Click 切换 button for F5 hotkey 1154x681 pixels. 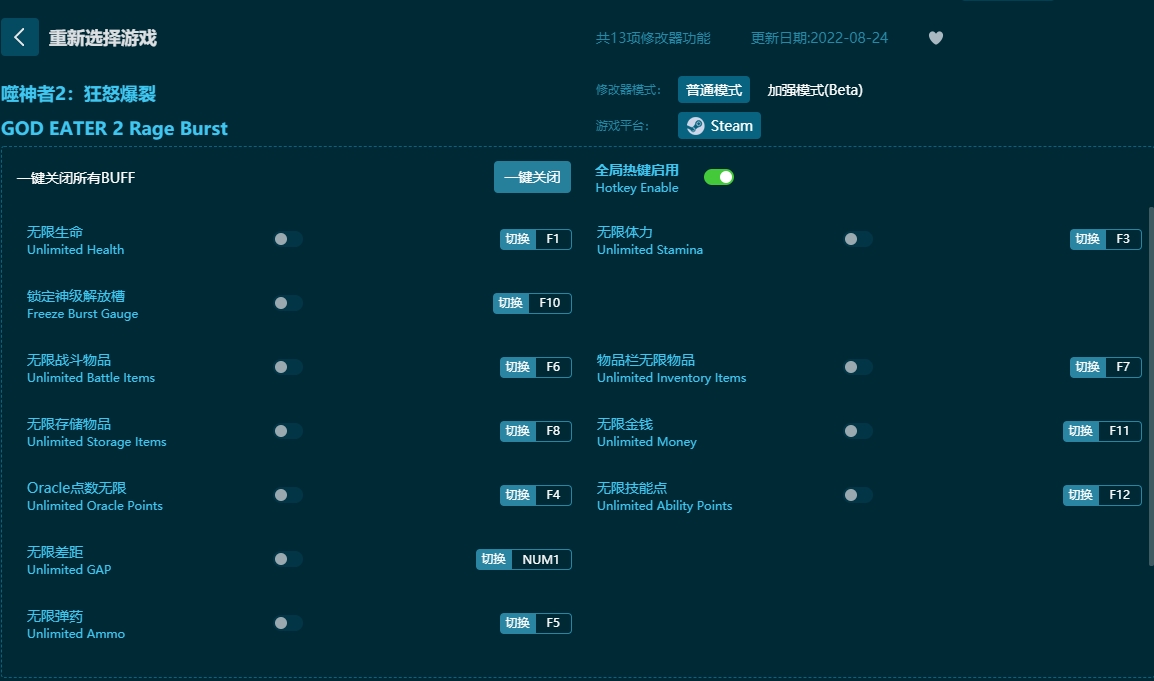click(x=518, y=624)
